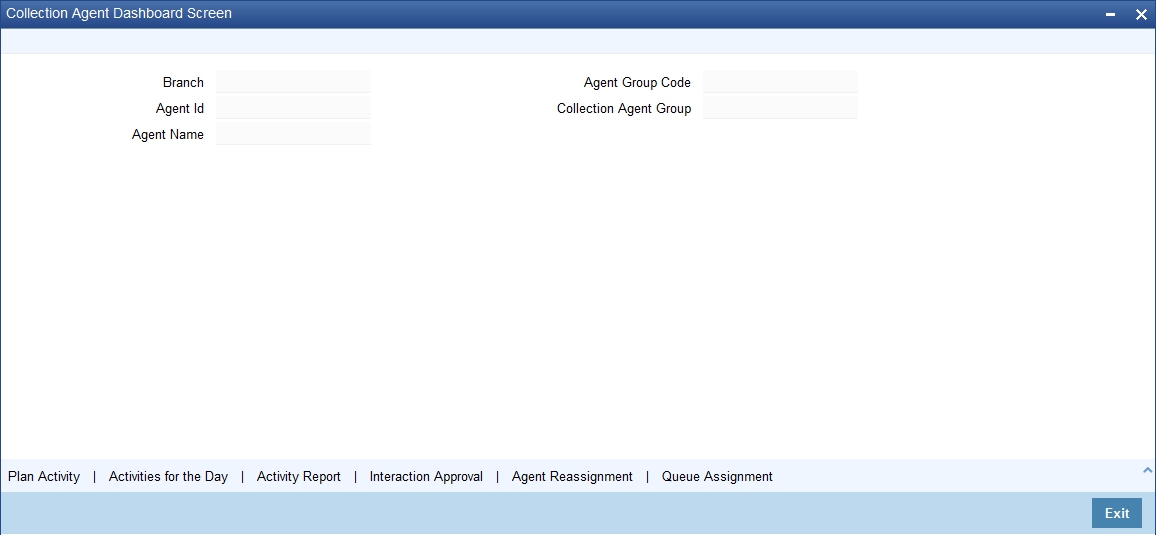Click the Branch label text
The height and width of the screenshot is (541, 1156).
coord(184,82)
